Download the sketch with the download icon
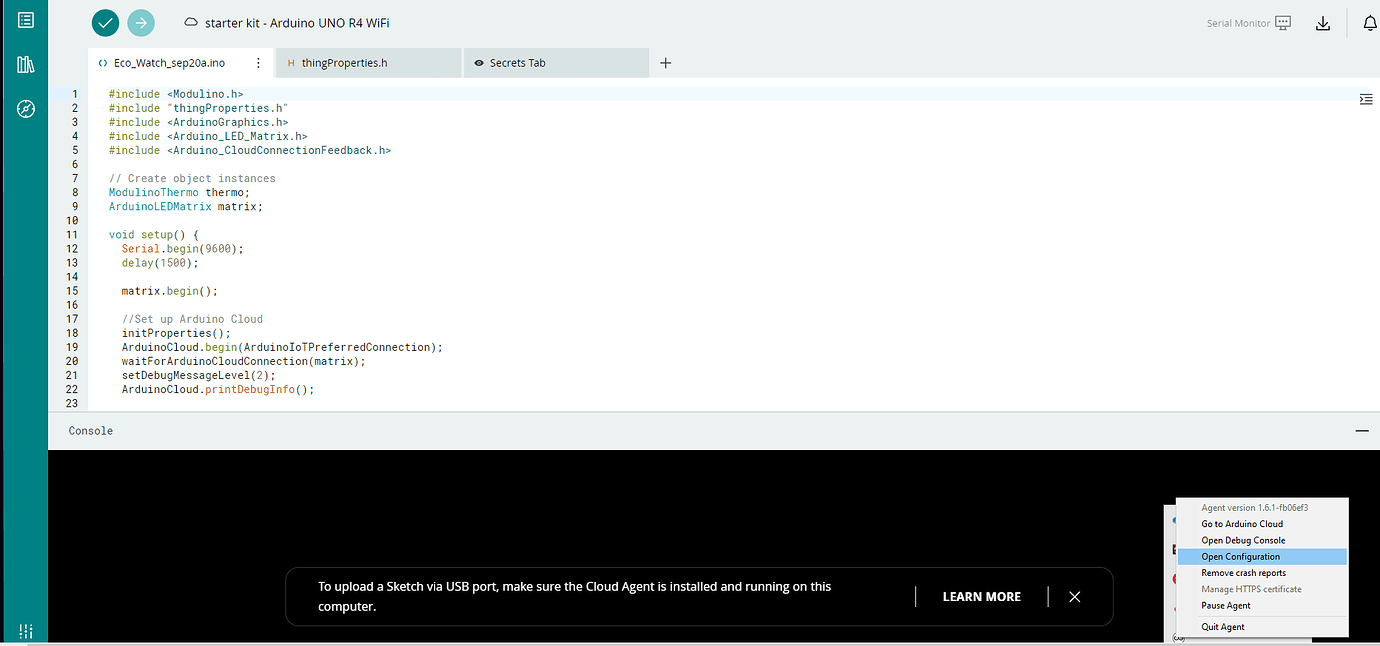This screenshot has height=646, width=1380. click(1322, 22)
